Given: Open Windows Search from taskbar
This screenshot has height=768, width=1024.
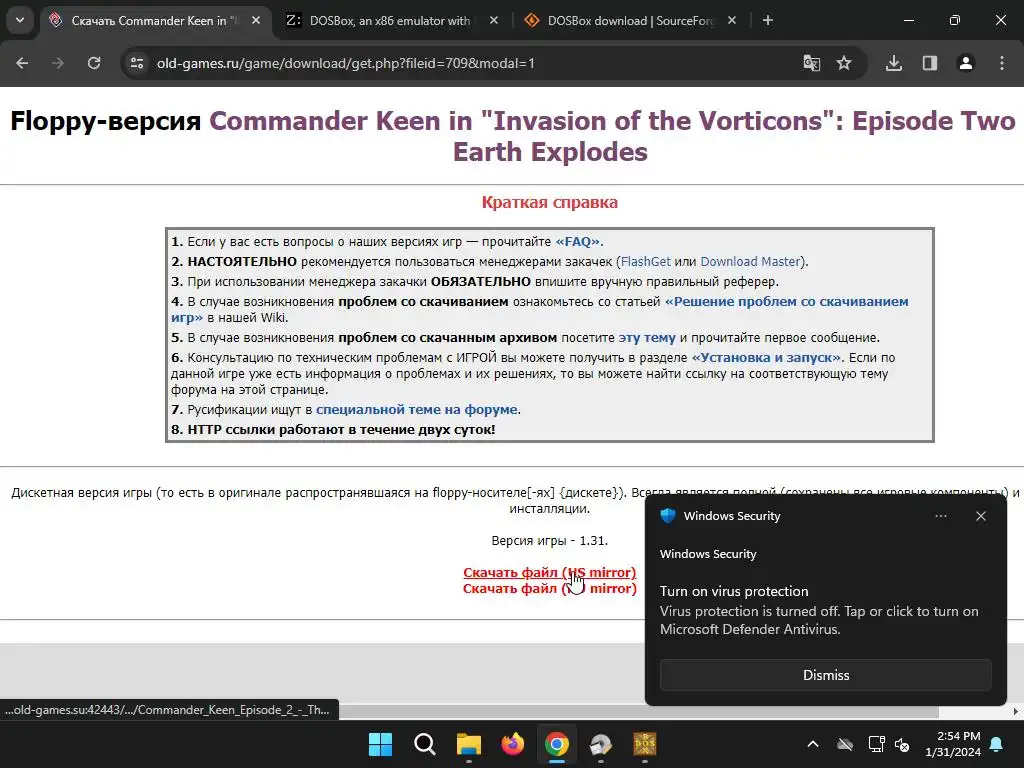Looking at the screenshot, I should 424,744.
